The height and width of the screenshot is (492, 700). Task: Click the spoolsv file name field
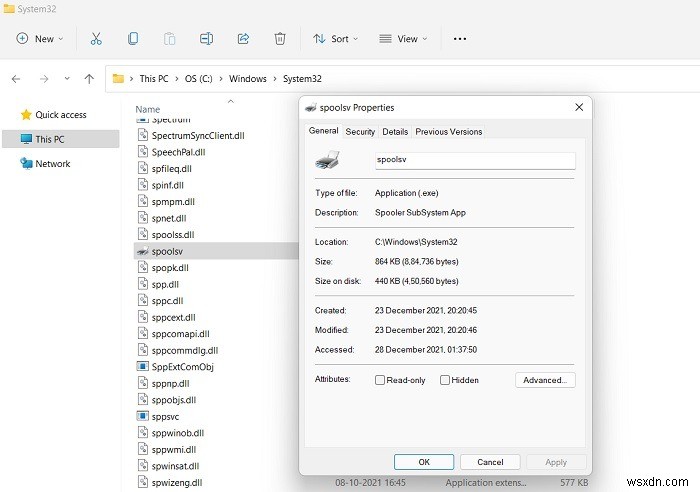tap(475, 160)
